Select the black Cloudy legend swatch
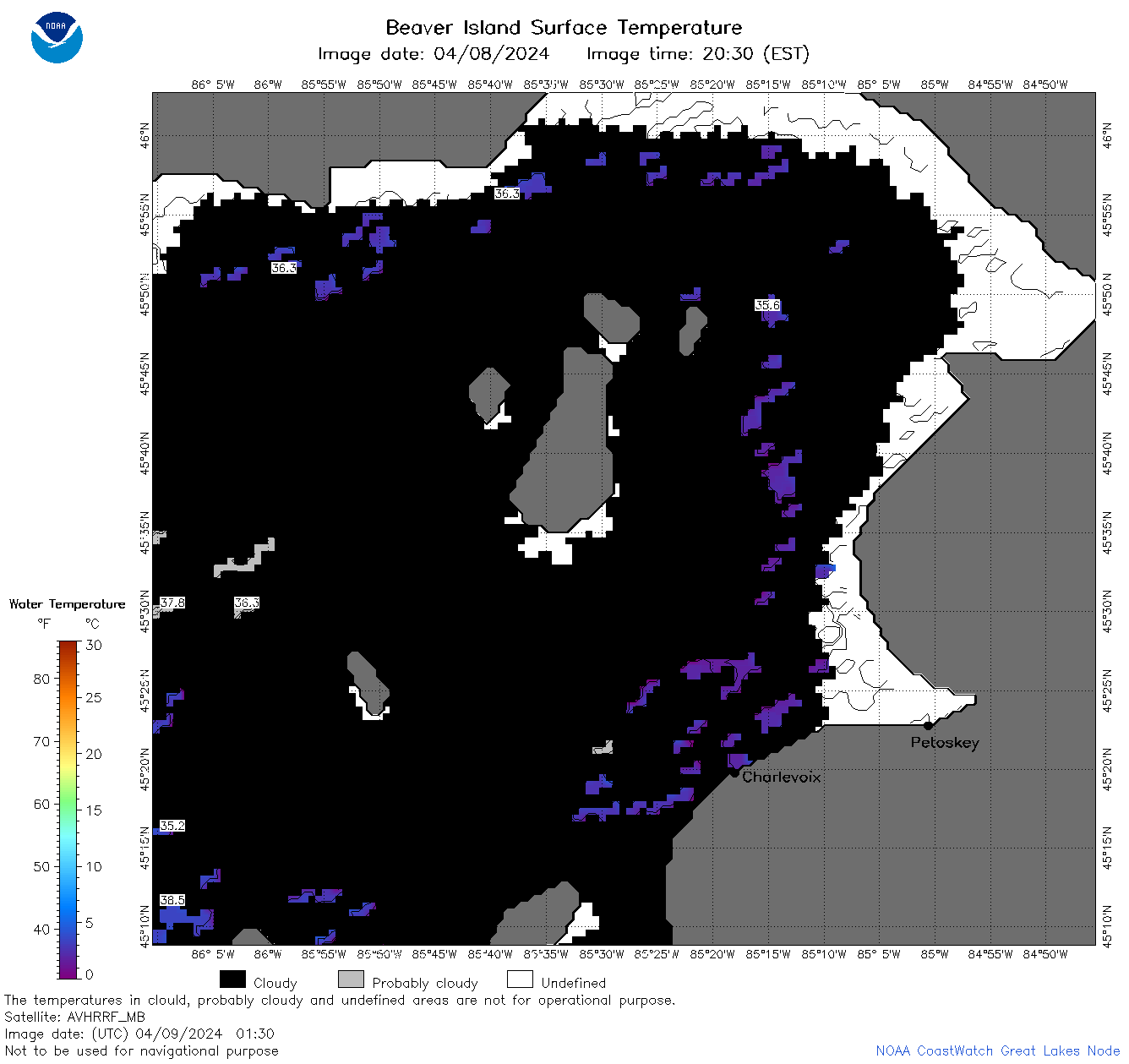 232,979
